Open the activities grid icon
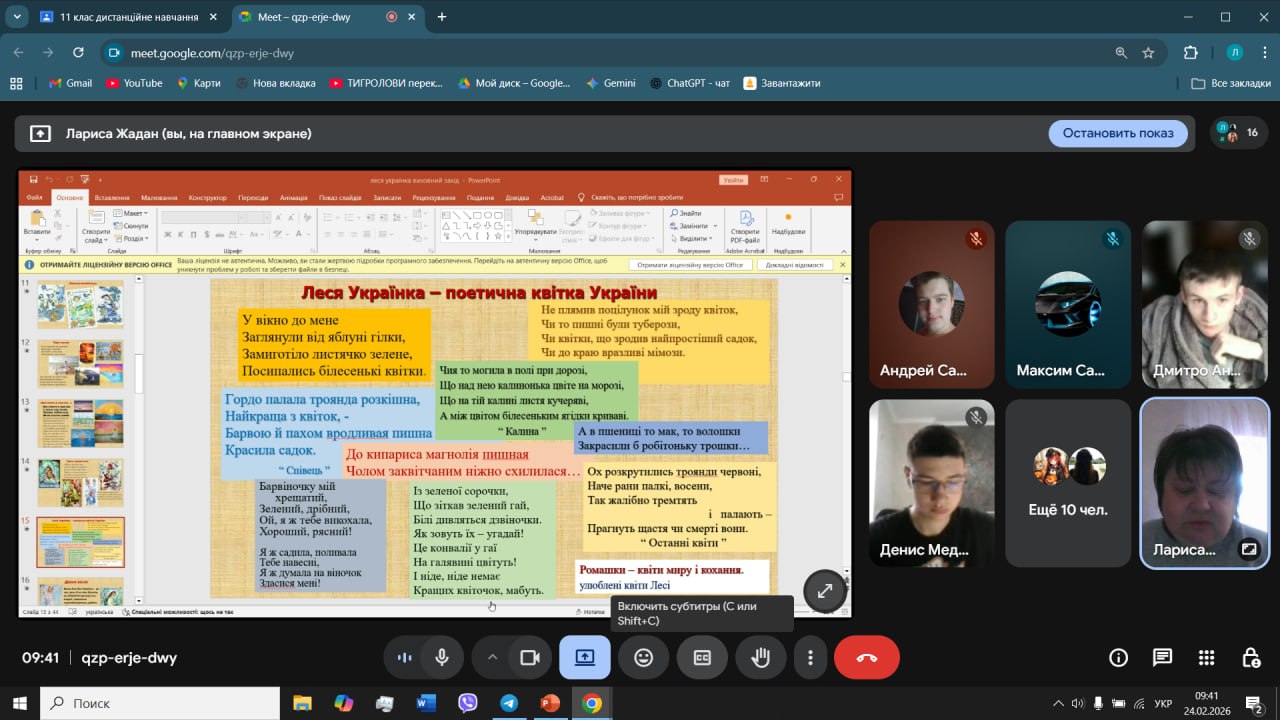This screenshot has height=720, width=1280. click(1206, 657)
